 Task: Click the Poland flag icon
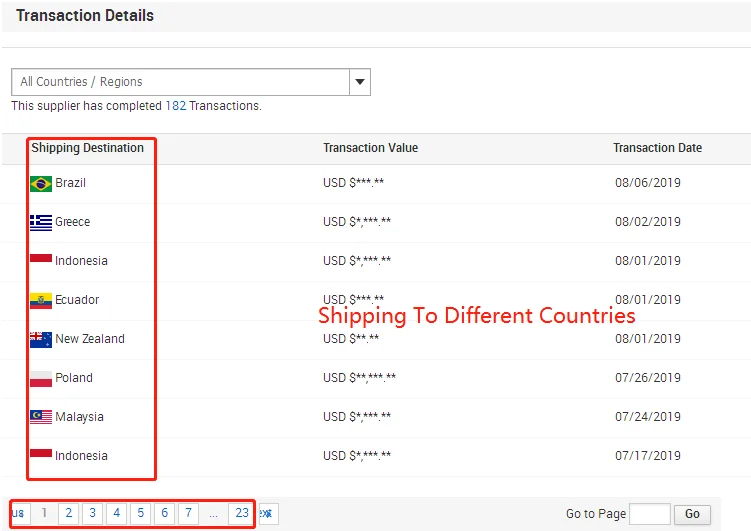(41, 379)
